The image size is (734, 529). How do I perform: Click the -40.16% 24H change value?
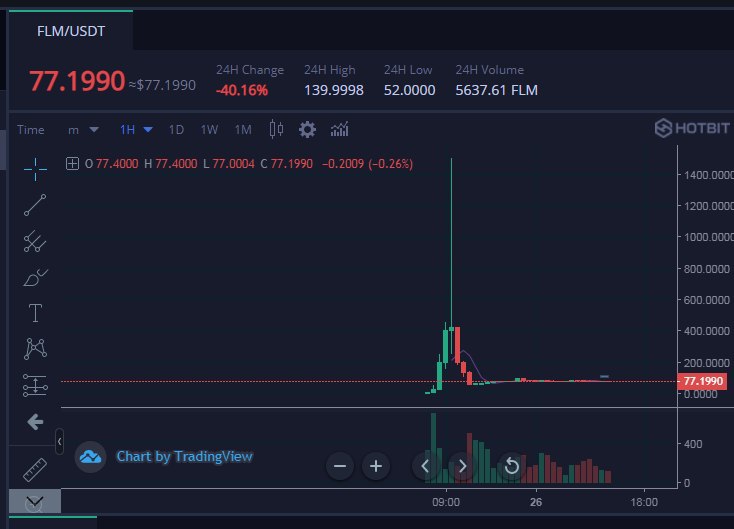point(242,90)
